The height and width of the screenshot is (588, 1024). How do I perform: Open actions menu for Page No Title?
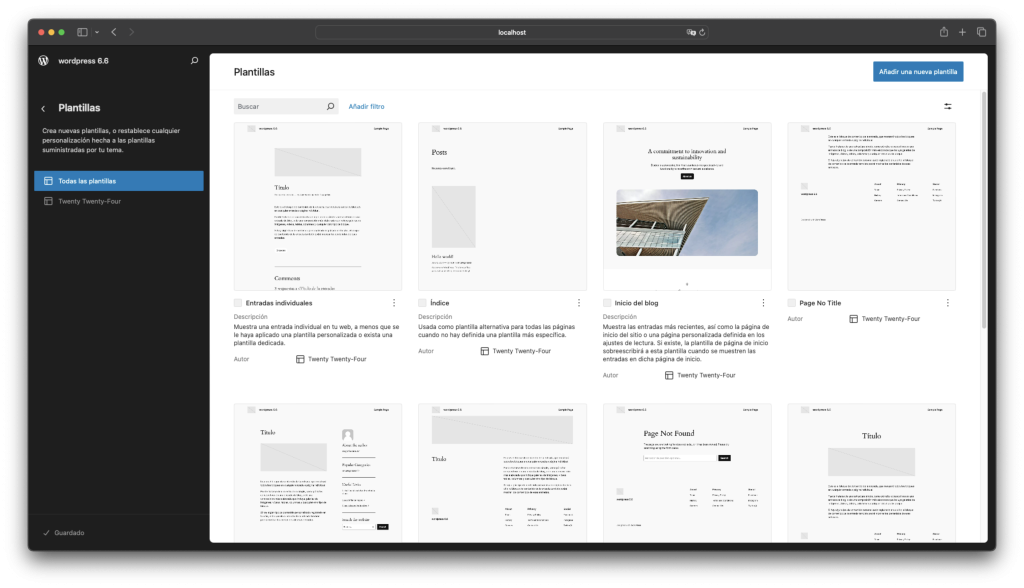click(x=948, y=303)
